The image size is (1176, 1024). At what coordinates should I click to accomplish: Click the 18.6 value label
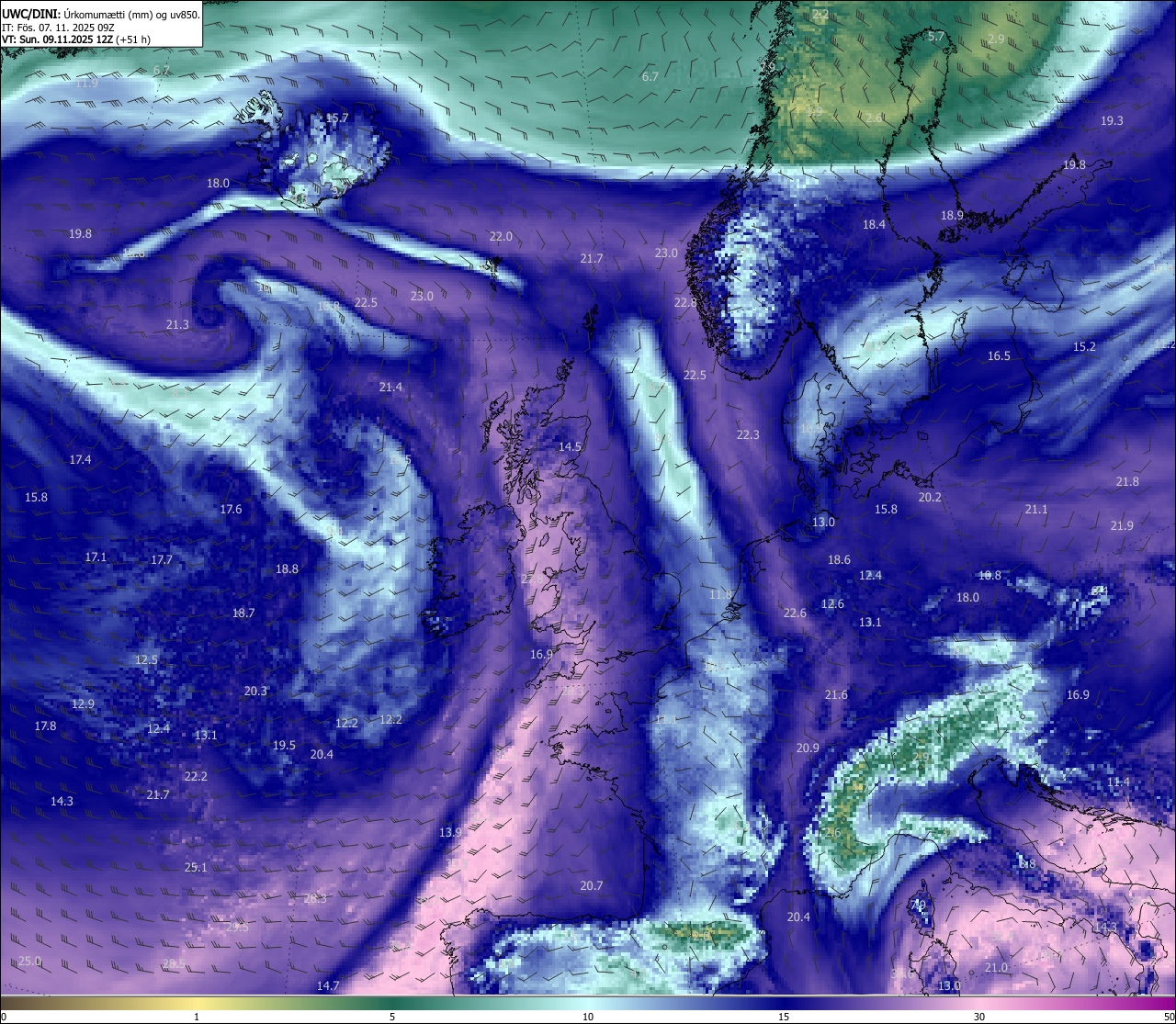coord(839,559)
